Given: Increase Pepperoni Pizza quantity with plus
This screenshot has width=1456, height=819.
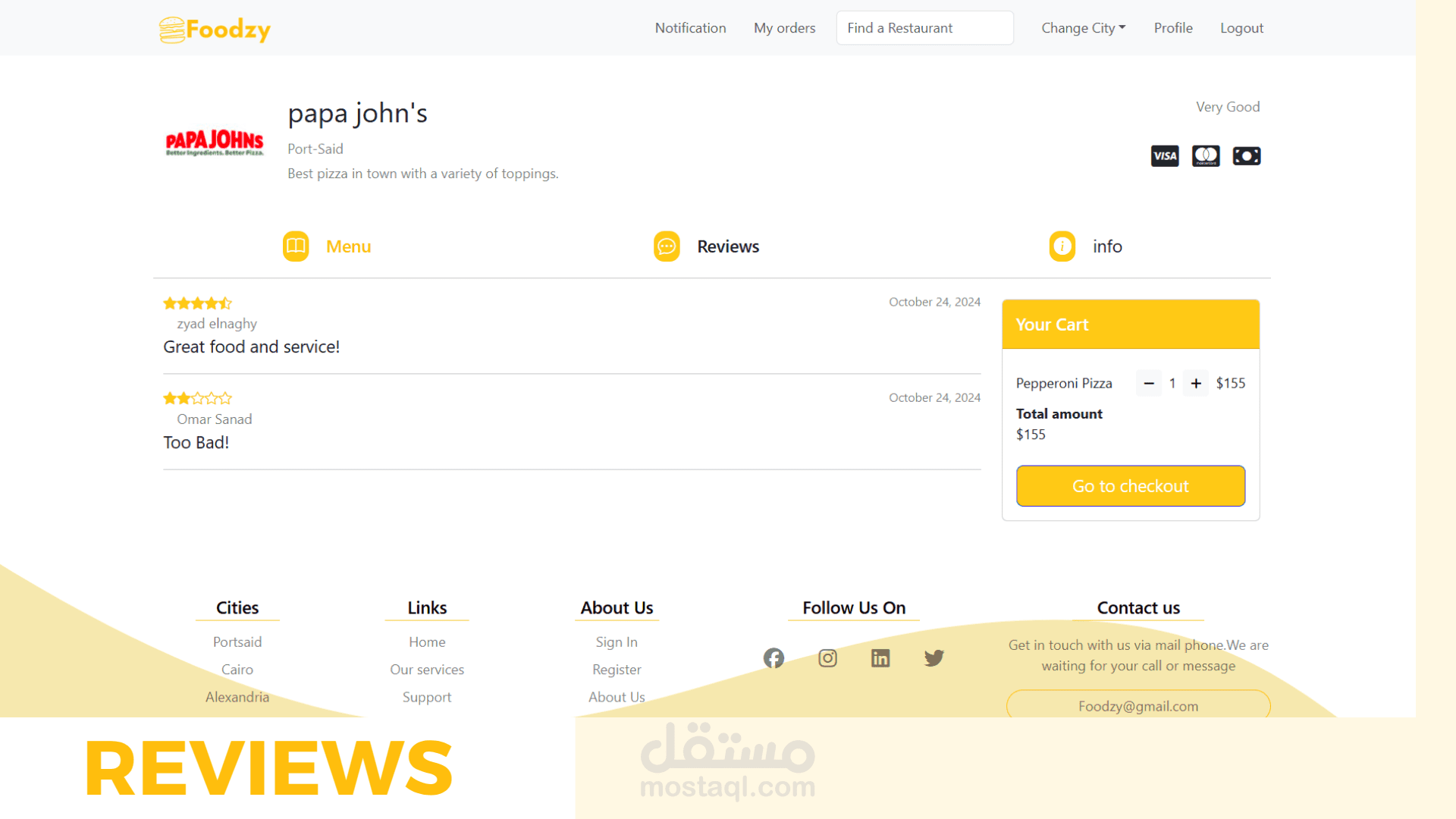Looking at the screenshot, I should [x=1196, y=384].
